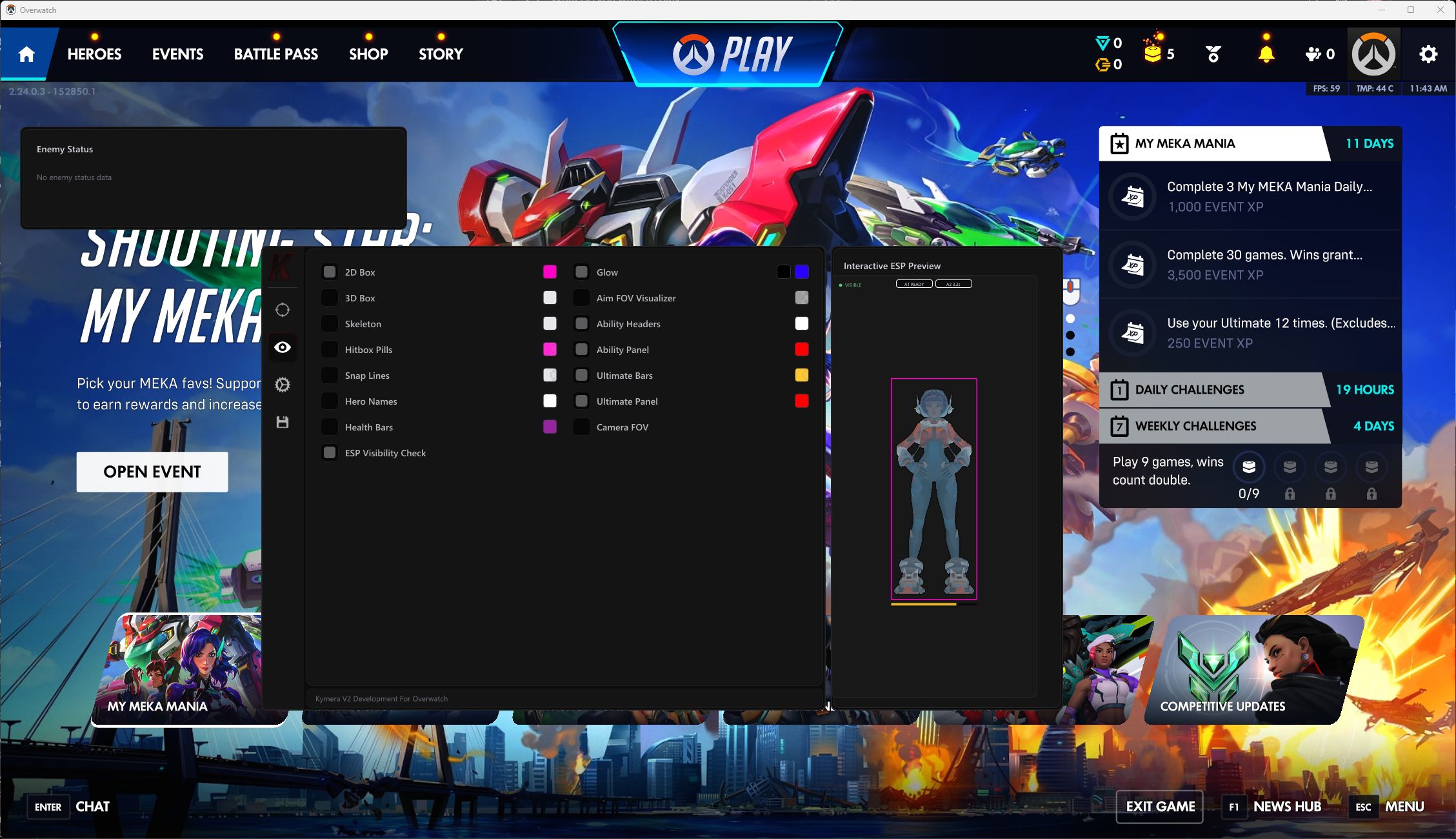1456x839 pixels.
Task: Click the A1 READY ability tag in preview
Action: pyautogui.click(x=914, y=284)
